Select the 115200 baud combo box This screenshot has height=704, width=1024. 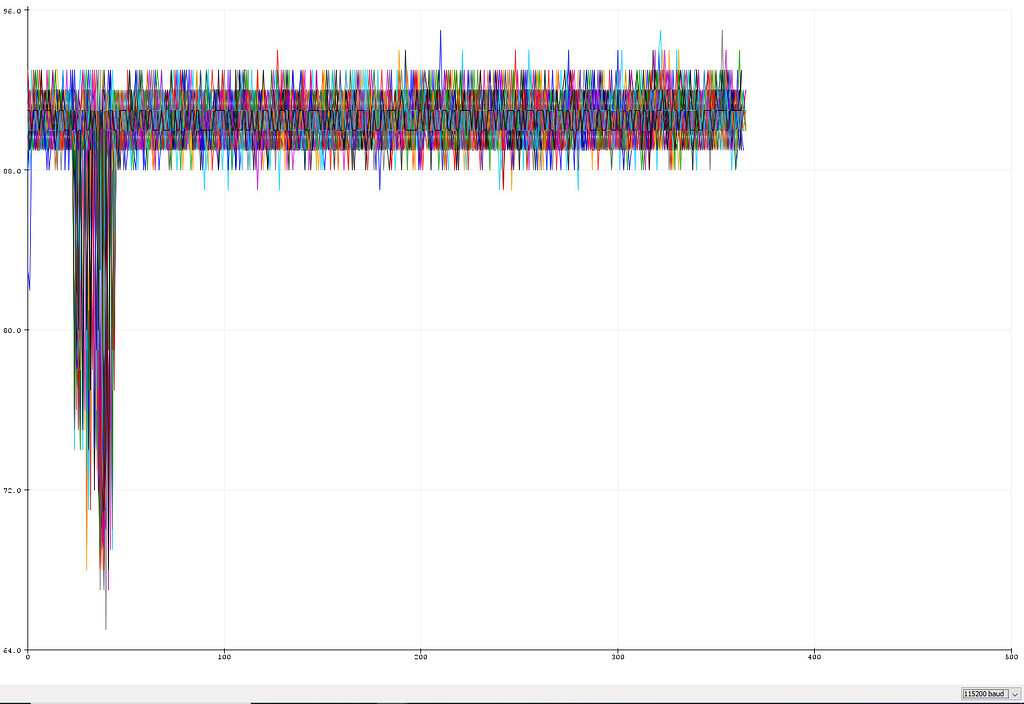click(x=983, y=693)
